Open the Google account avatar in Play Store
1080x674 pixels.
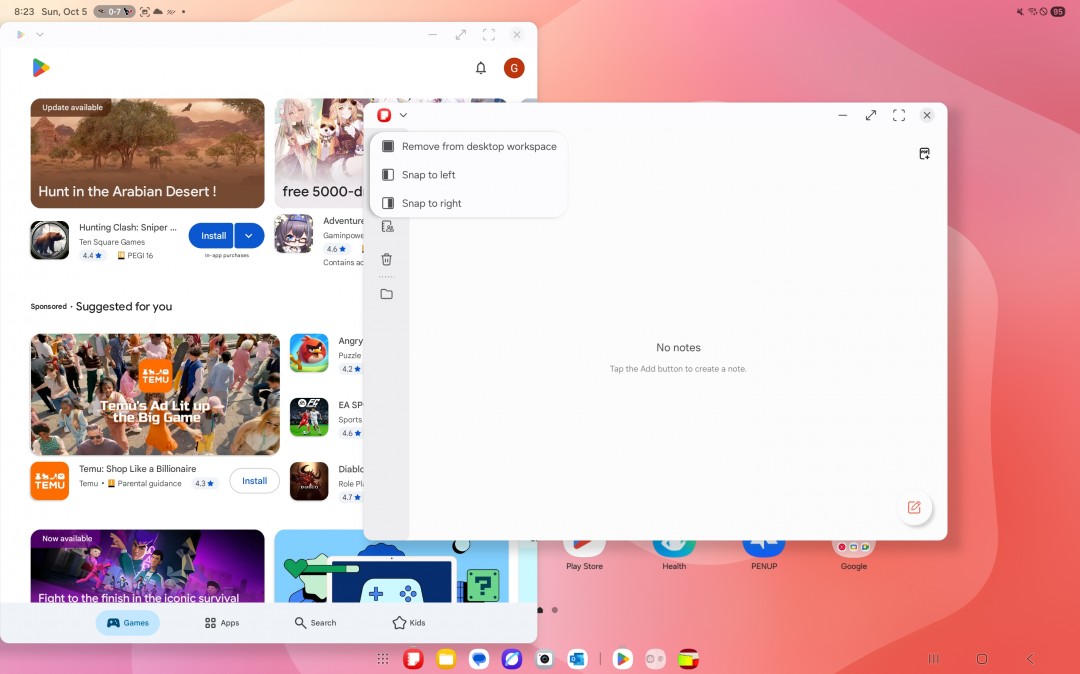514,68
